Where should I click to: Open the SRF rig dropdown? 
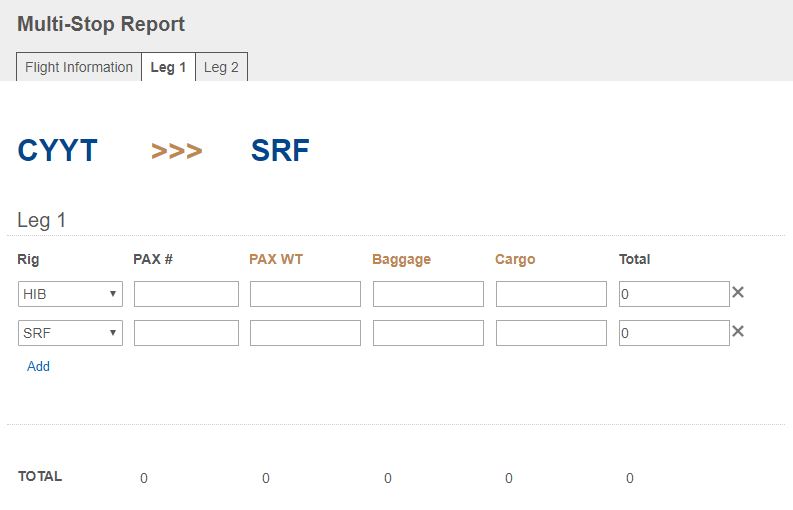point(70,333)
